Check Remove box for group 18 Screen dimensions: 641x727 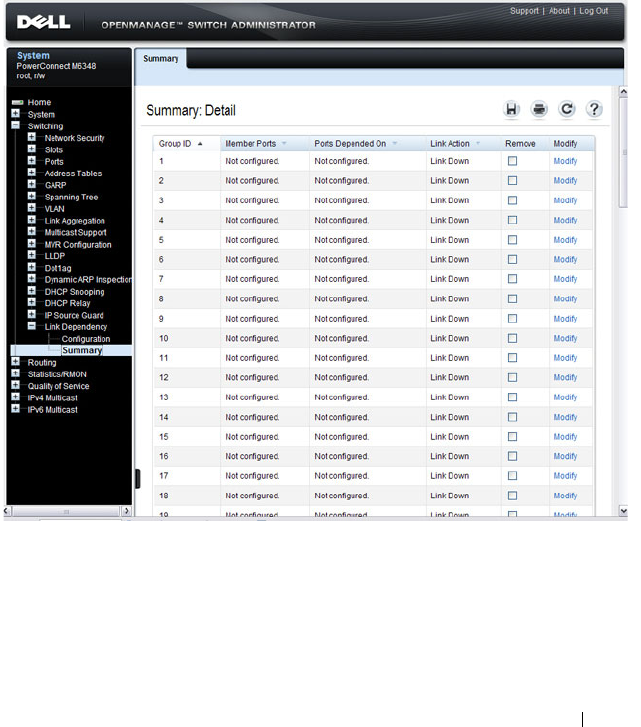tap(512, 496)
